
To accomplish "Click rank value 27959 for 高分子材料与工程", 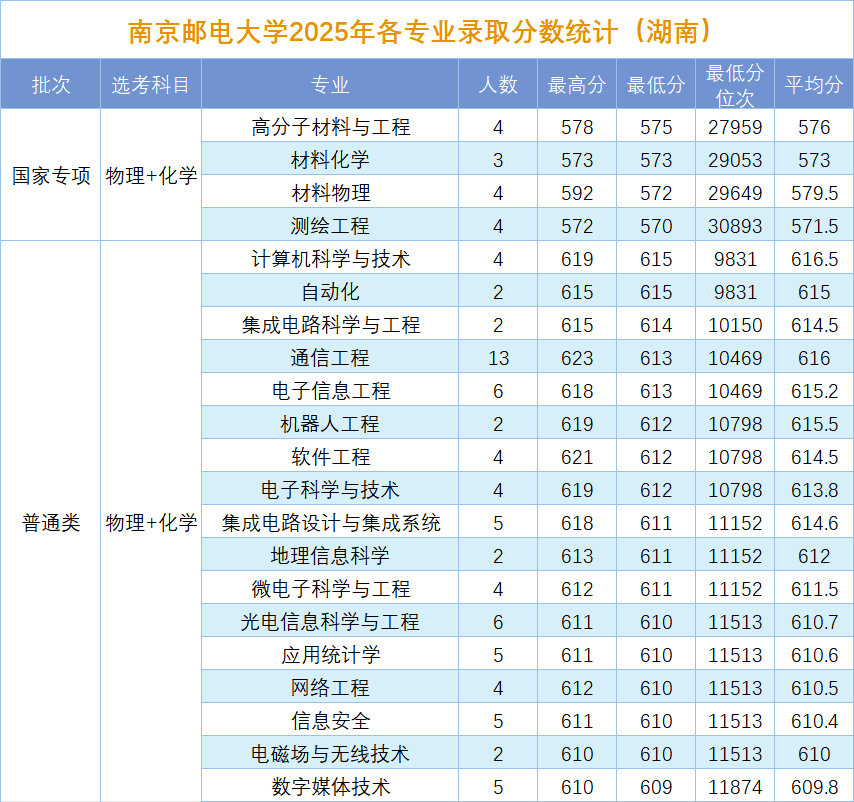I will [735, 127].
